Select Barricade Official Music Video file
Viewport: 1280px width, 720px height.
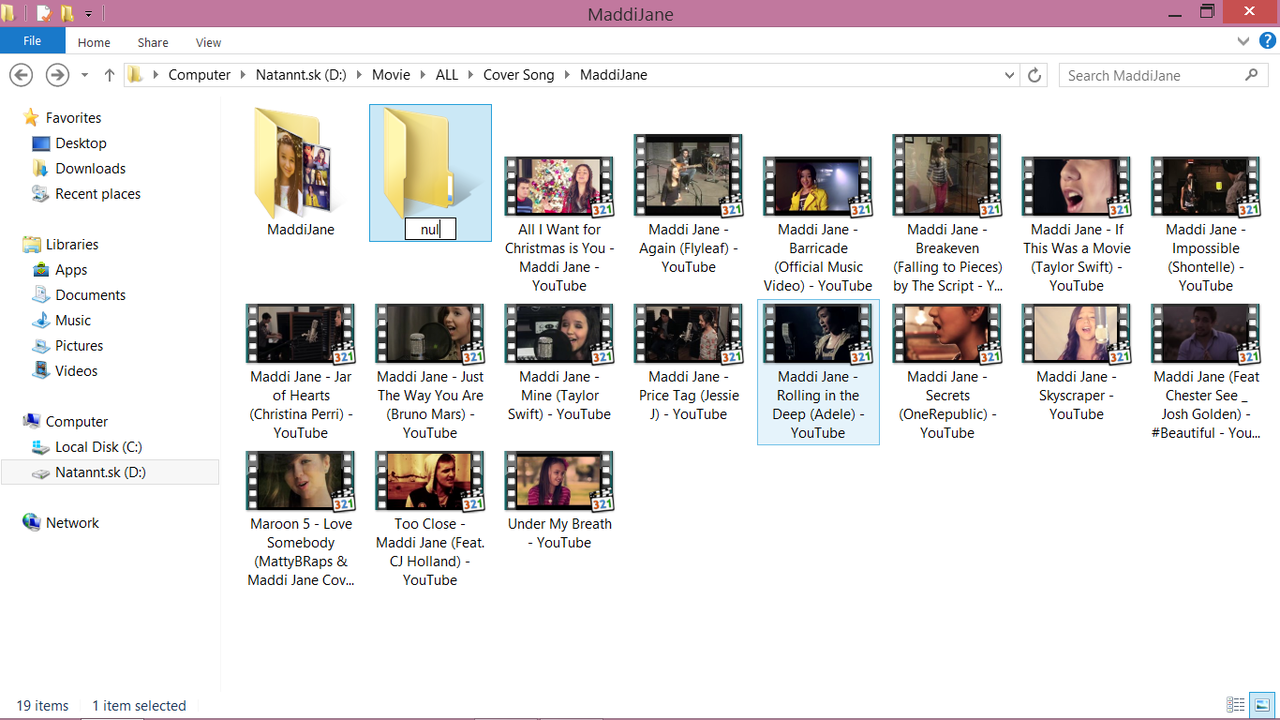[818, 225]
